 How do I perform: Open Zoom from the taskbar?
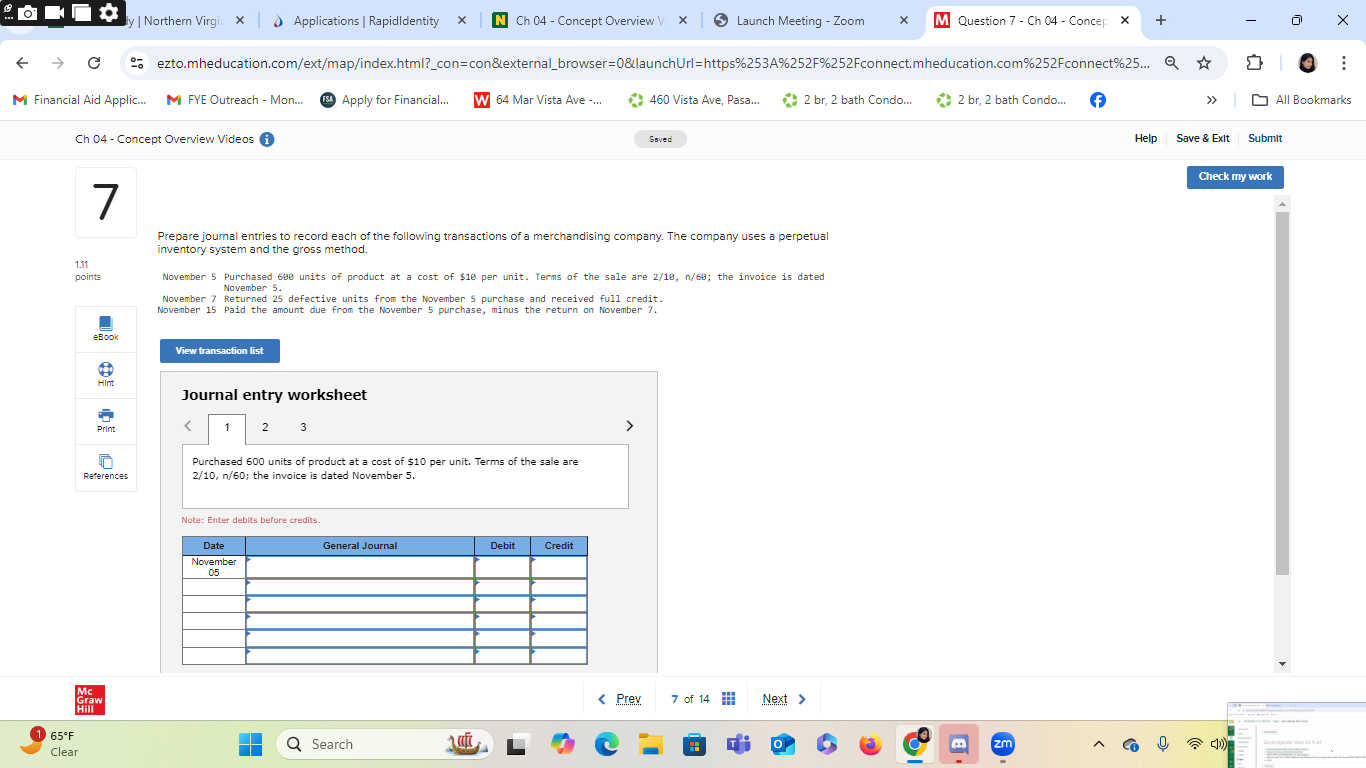[1002, 744]
